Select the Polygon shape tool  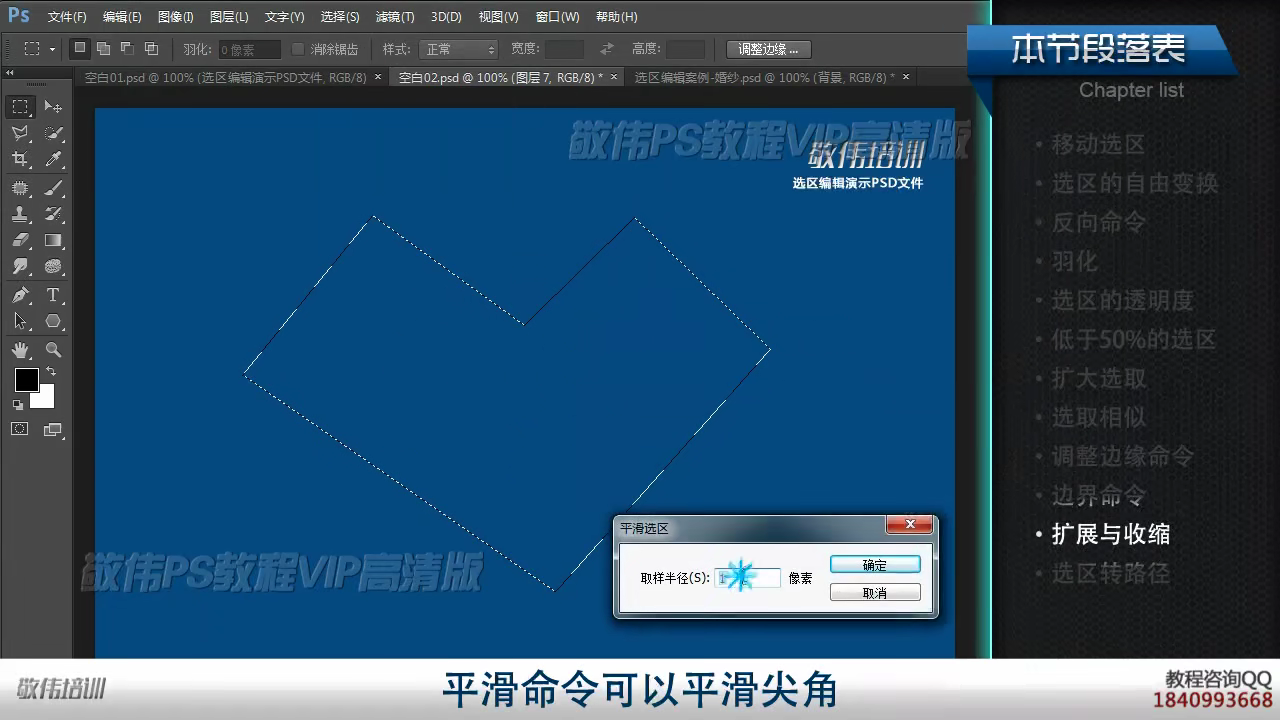click(53, 321)
